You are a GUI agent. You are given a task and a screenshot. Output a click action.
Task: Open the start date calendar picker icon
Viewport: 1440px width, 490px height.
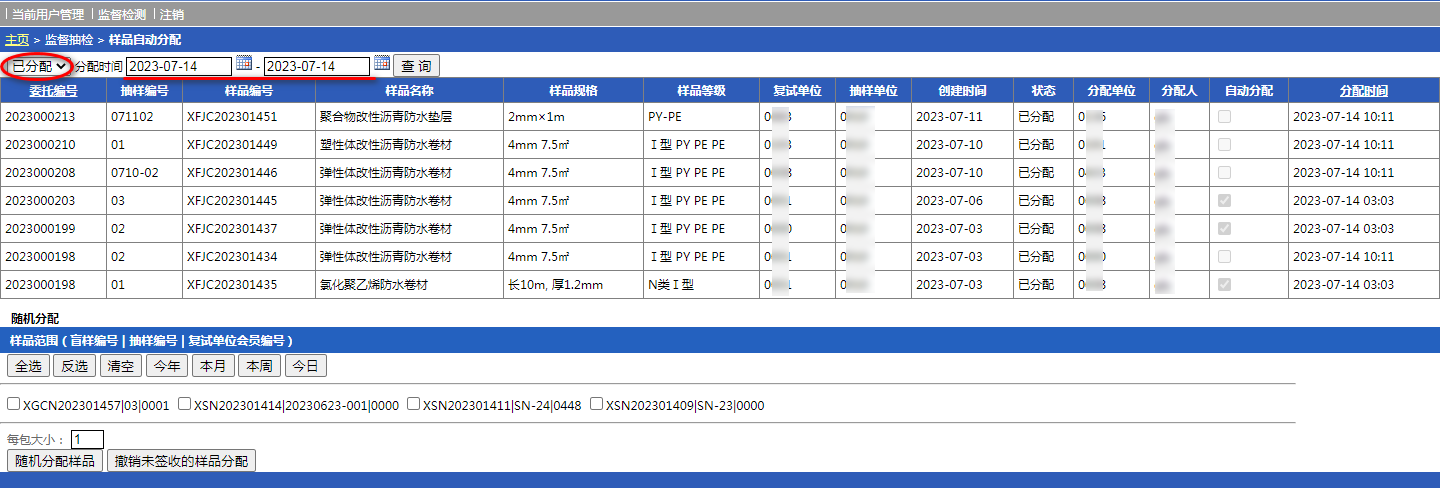[x=244, y=64]
